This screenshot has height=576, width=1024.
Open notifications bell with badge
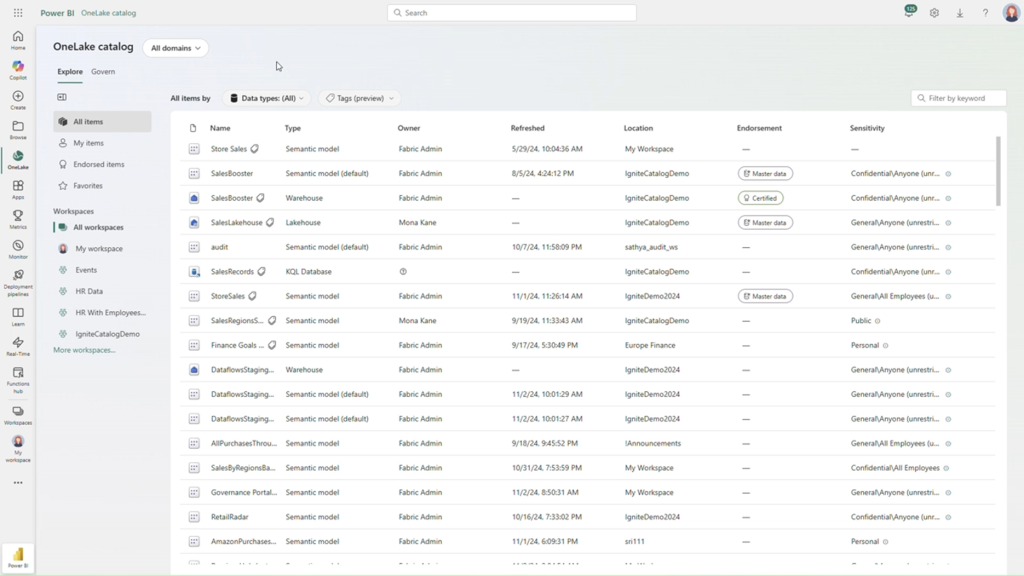pos(909,12)
